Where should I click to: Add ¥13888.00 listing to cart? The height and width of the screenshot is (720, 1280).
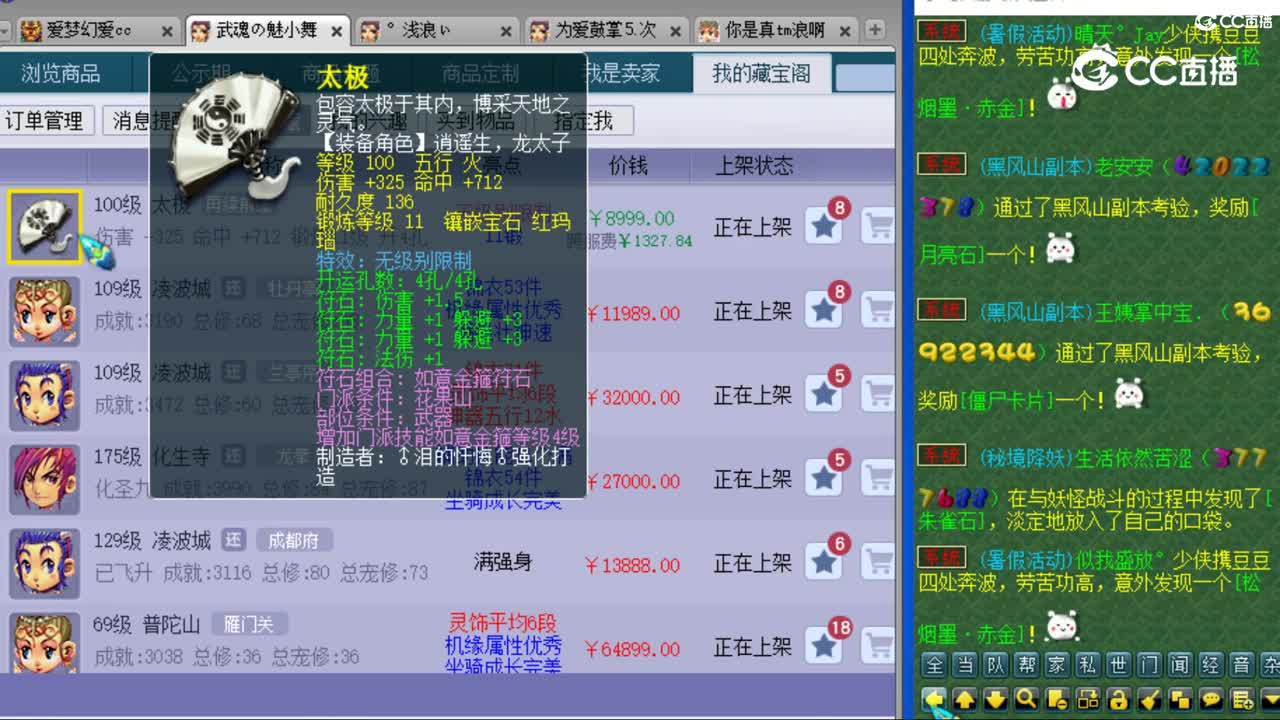point(877,562)
